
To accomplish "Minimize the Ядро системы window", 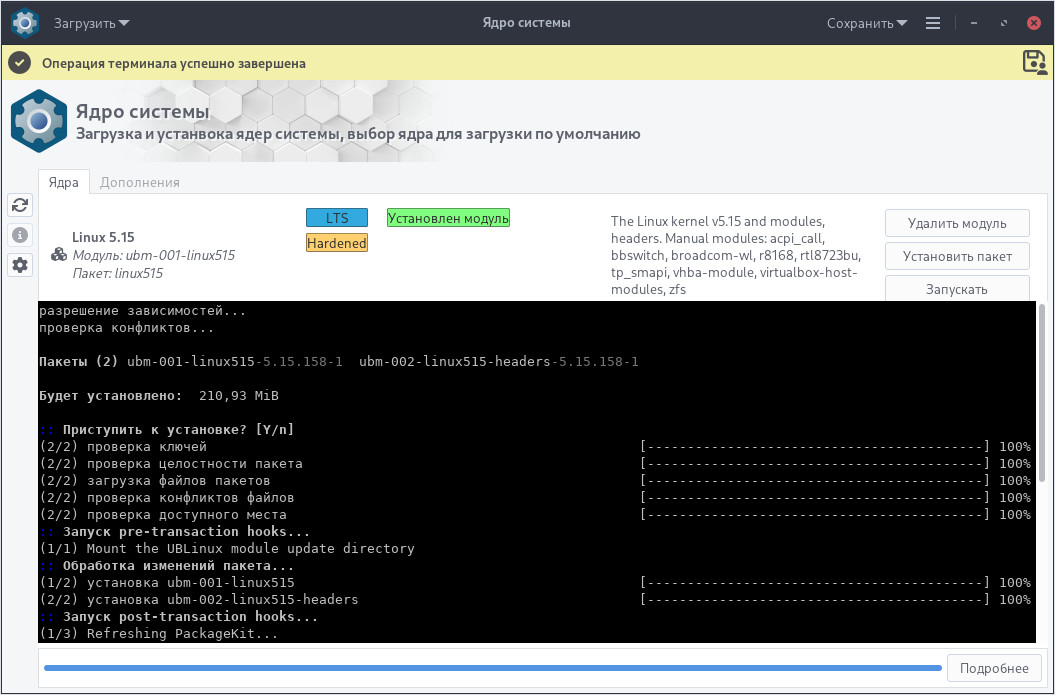I will click(974, 23).
